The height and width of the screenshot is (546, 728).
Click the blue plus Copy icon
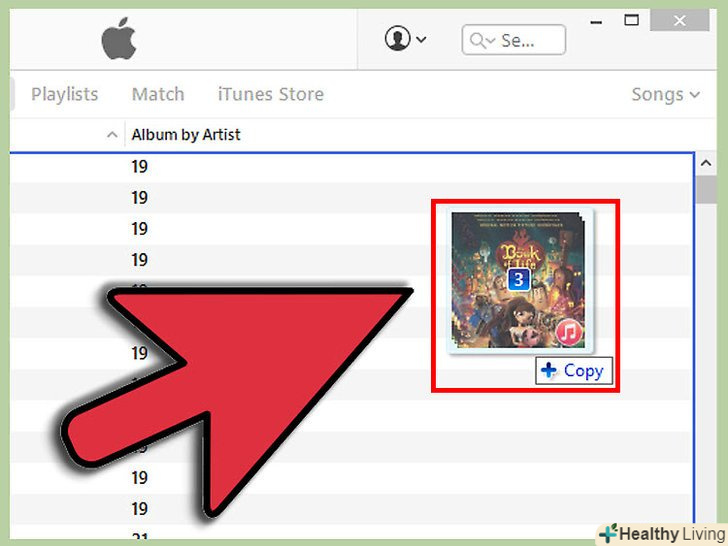click(549, 370)
